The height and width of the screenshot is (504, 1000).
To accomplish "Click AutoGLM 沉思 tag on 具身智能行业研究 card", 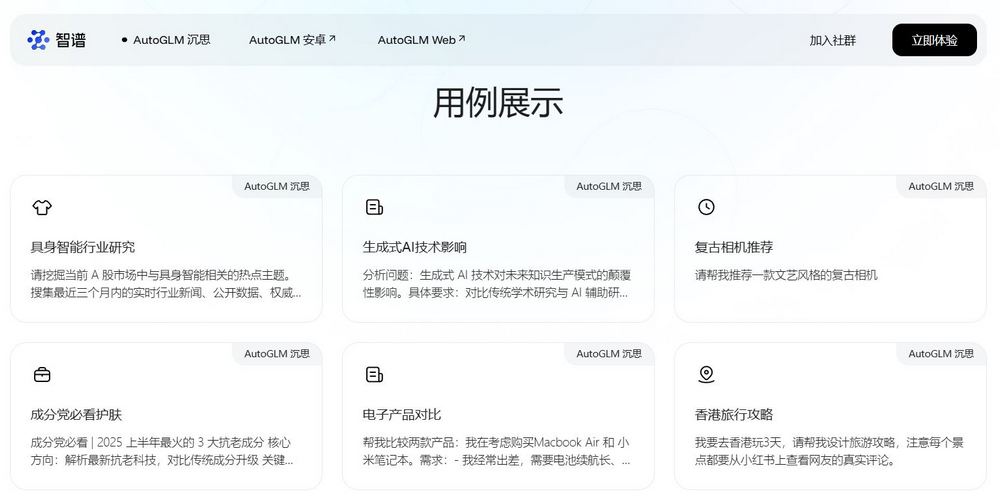I will [x=277, y=186].
